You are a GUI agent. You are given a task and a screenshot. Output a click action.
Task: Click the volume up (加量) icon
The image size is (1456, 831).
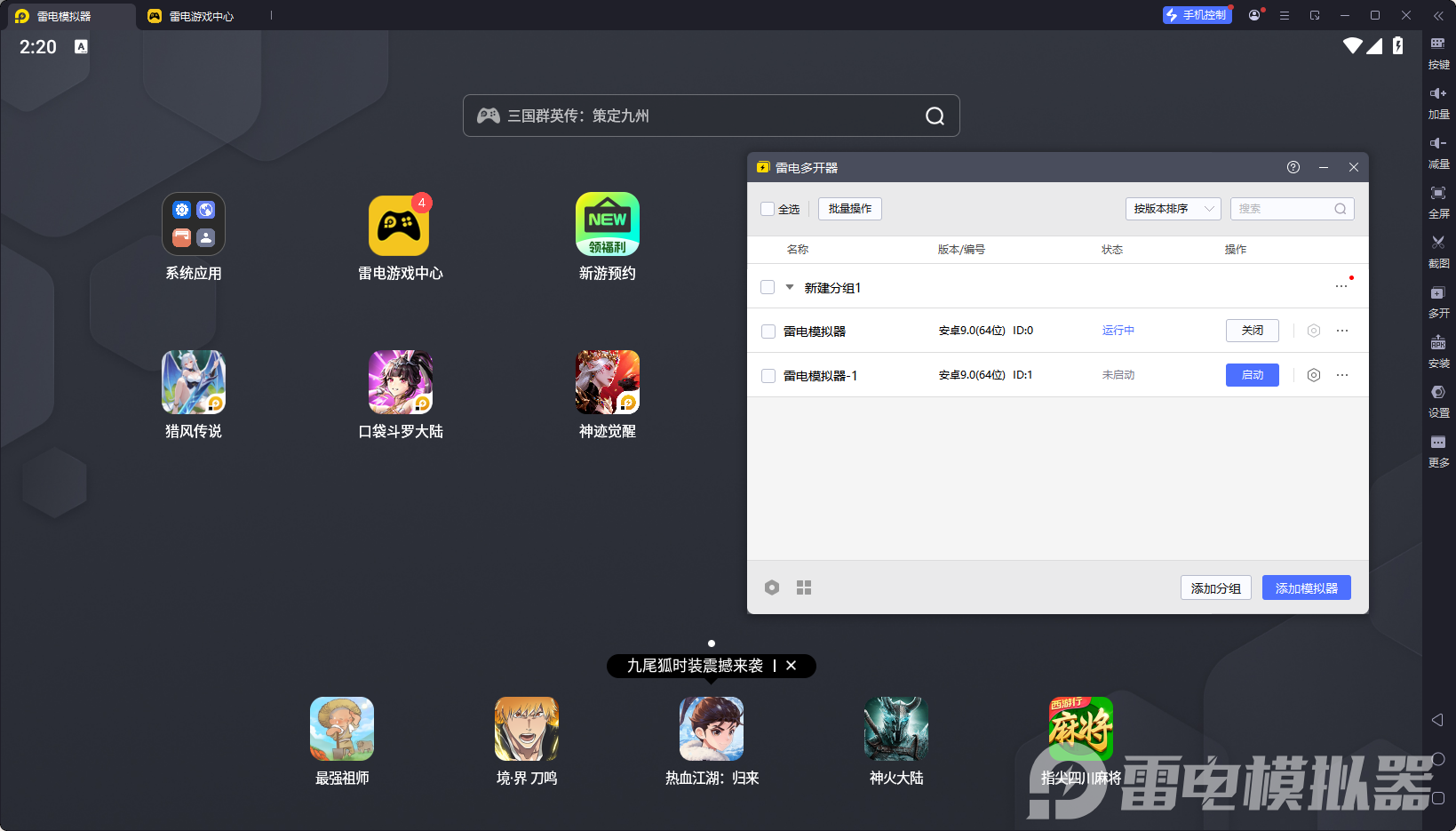click(x=1437, y=94)
